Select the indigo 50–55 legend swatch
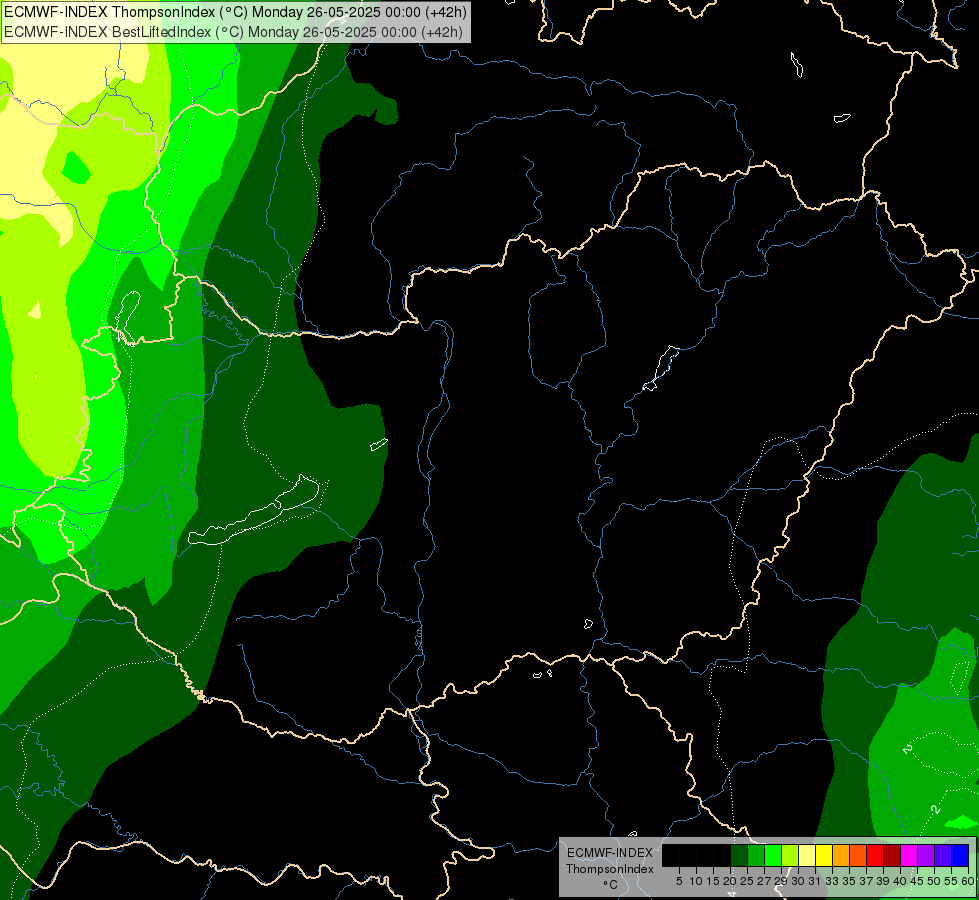Viewport: 979px width, 900px height. pos(943,855)
